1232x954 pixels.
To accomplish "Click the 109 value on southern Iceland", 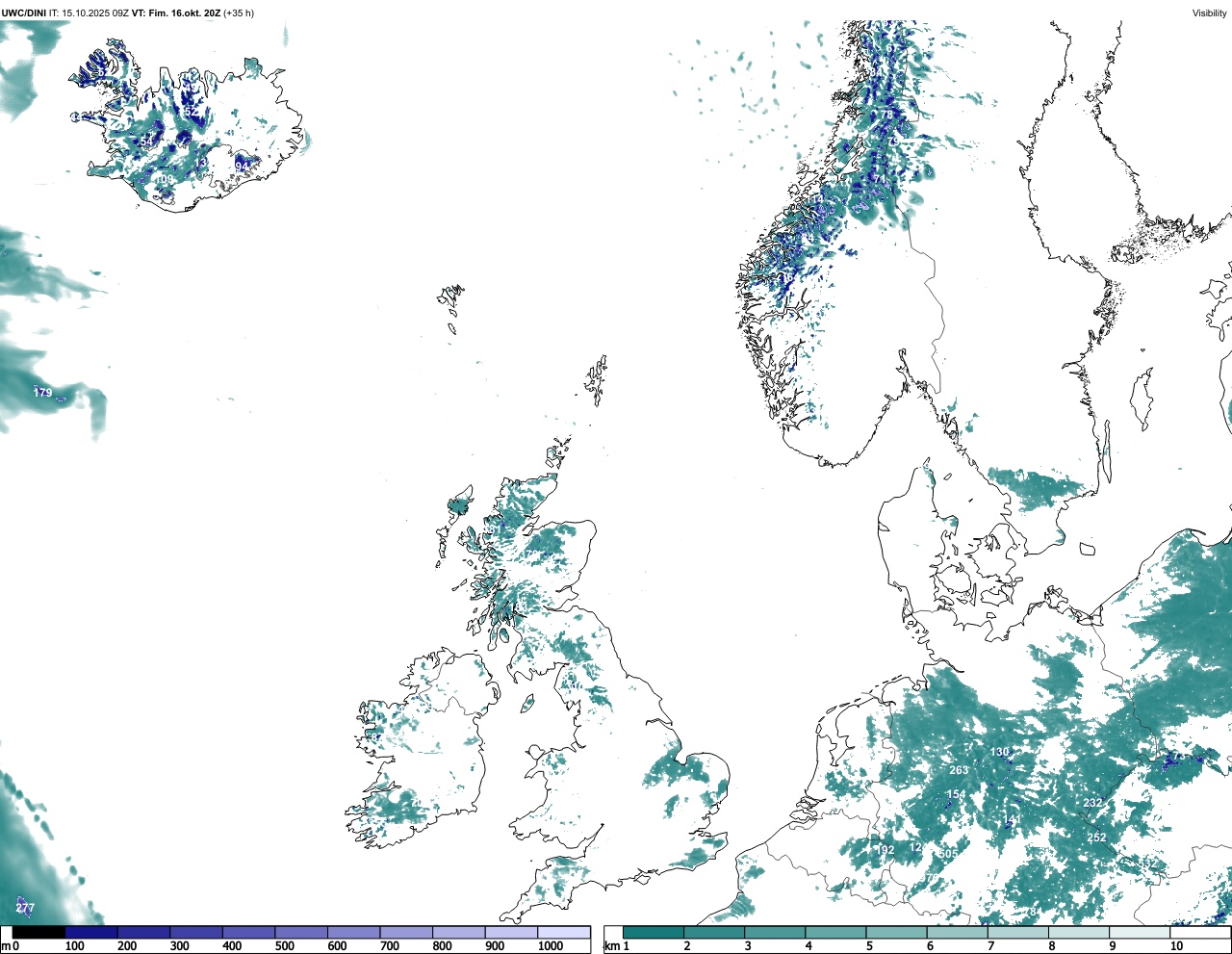I will (166, 179).
